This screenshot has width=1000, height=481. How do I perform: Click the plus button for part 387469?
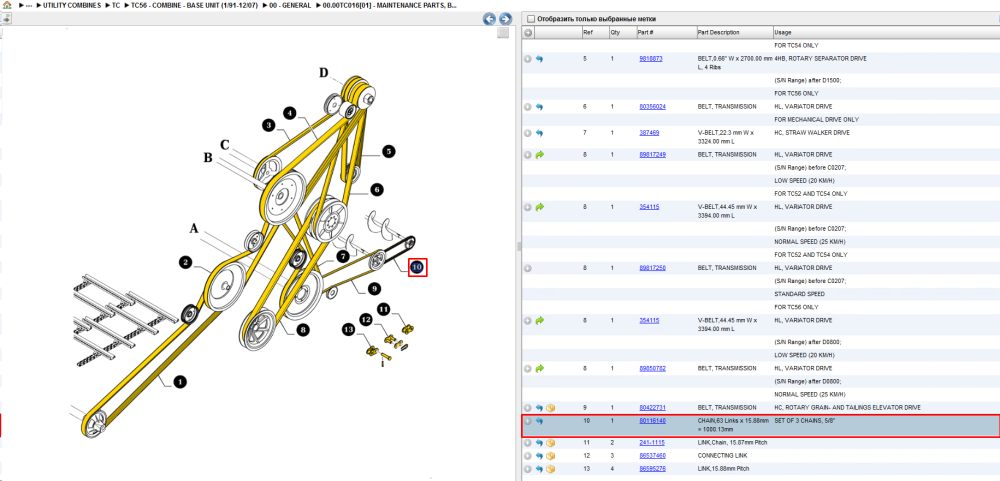[x=528, y=133]
